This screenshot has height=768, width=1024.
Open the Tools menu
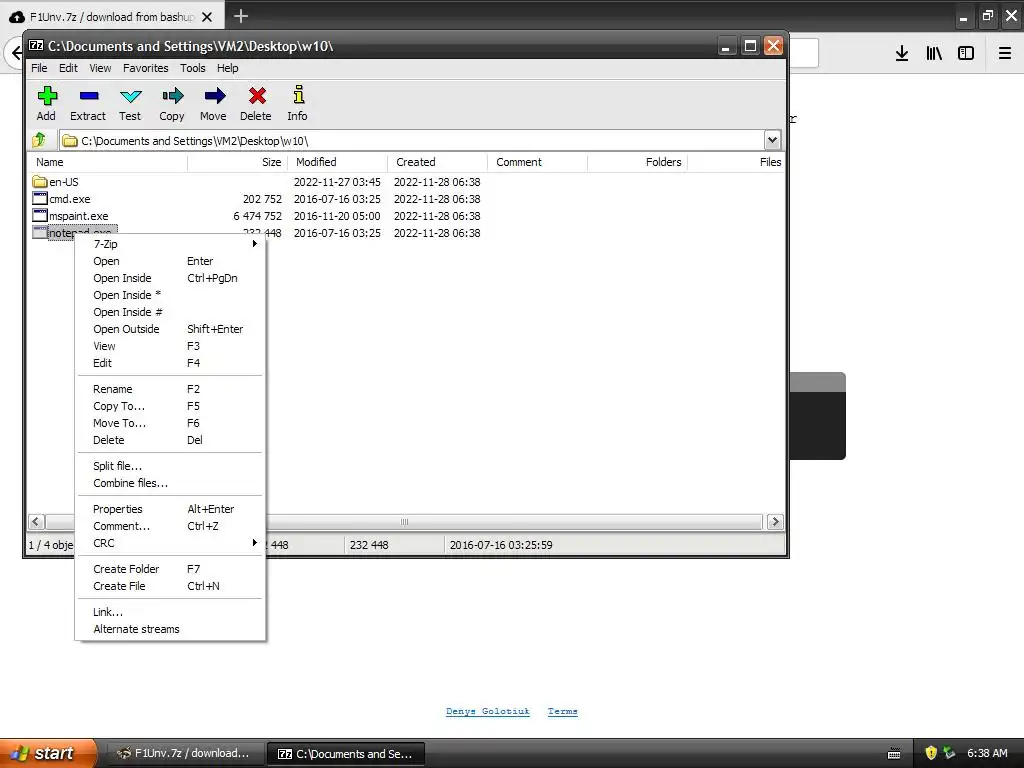tap(193, 68)
